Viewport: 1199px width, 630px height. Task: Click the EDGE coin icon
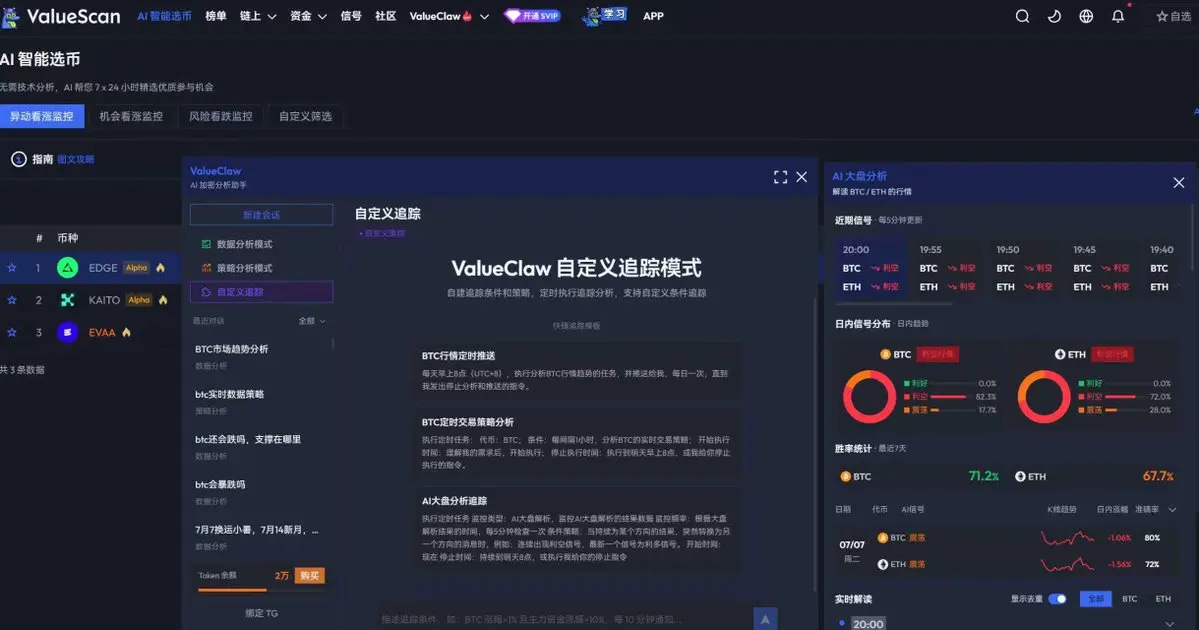67,268
